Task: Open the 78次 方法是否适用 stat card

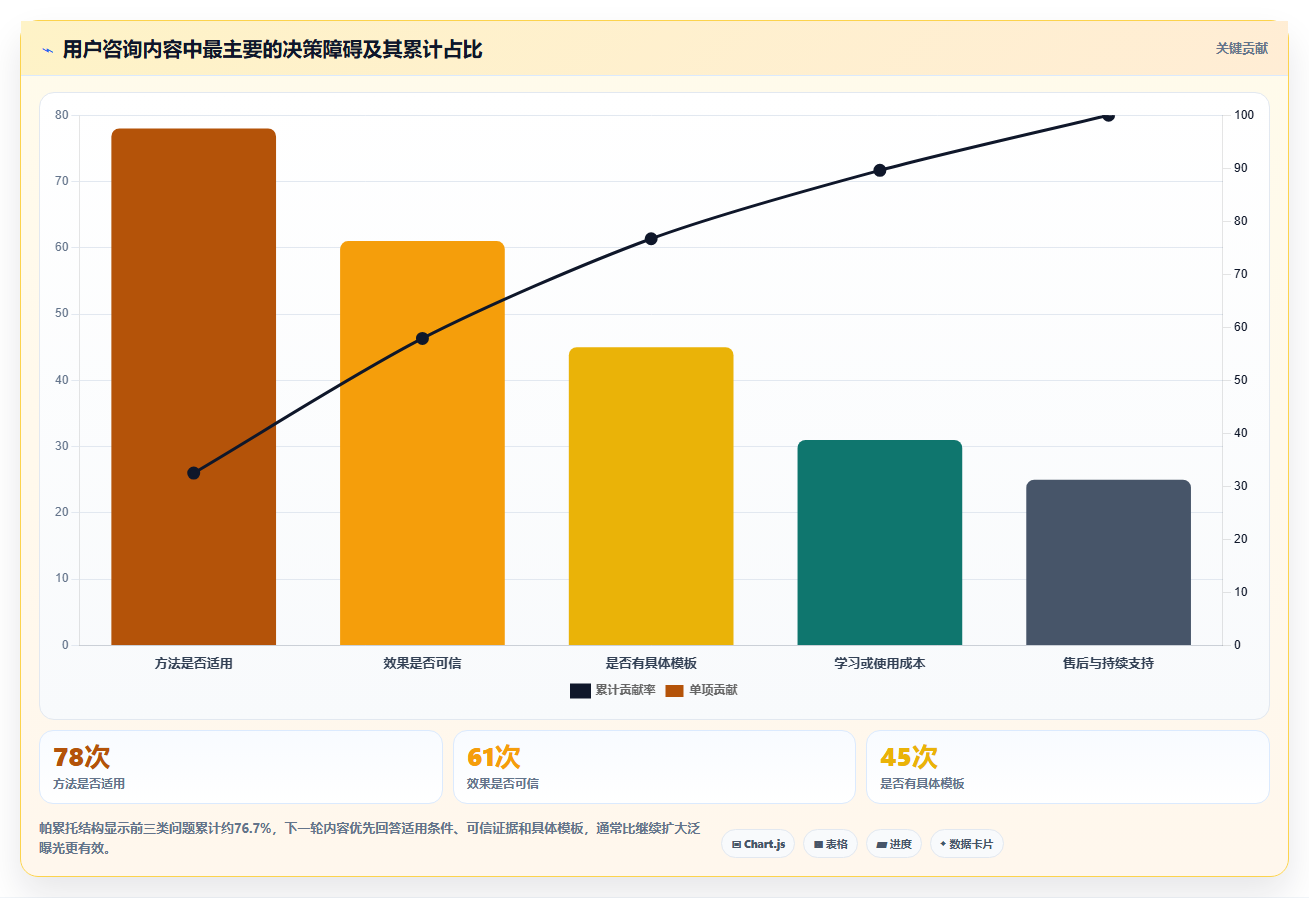Action: [x=241, y=767]
